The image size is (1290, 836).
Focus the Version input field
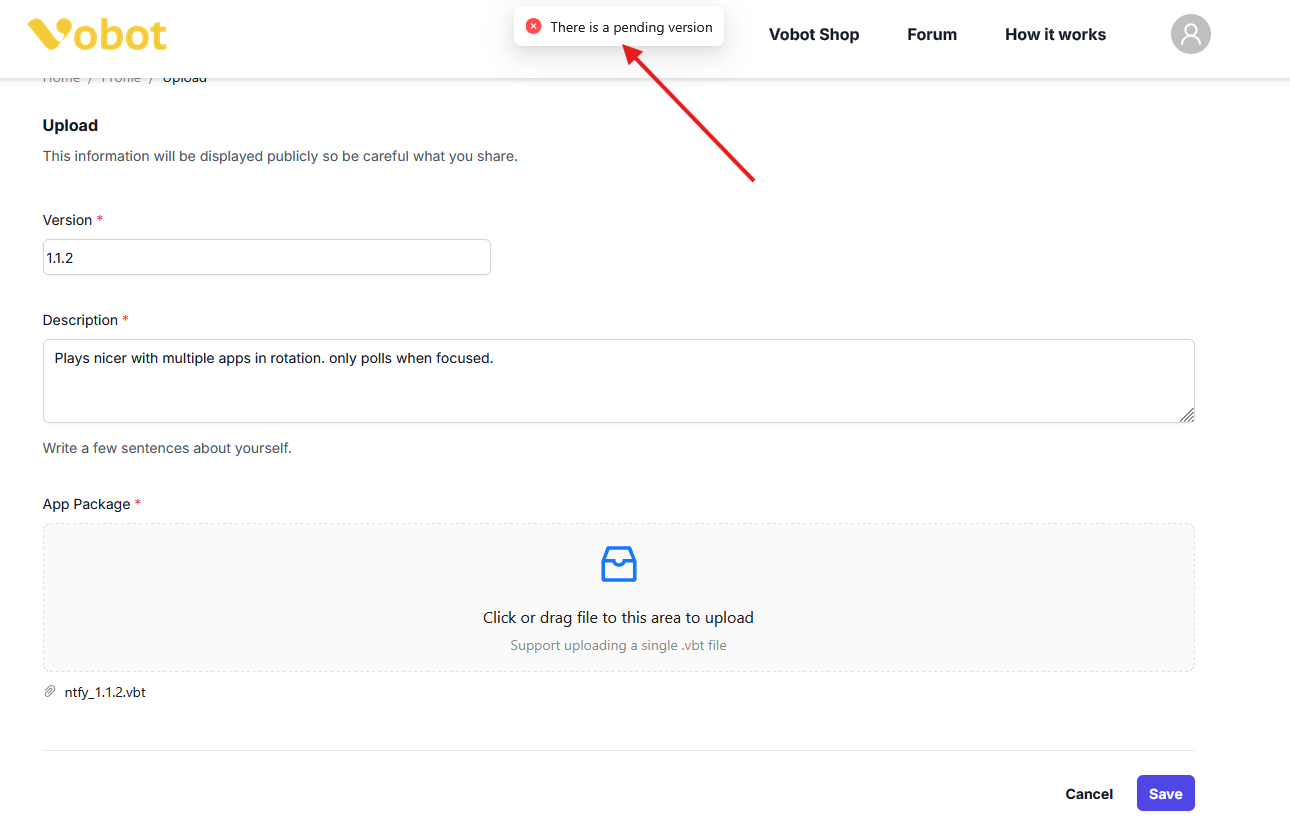pos(267,257)
